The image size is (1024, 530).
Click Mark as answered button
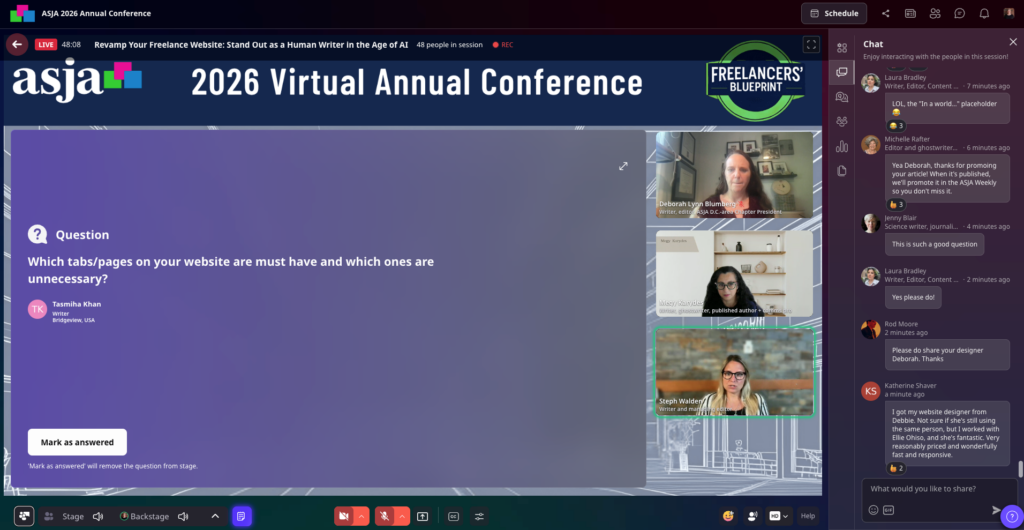tap(77, 442)
